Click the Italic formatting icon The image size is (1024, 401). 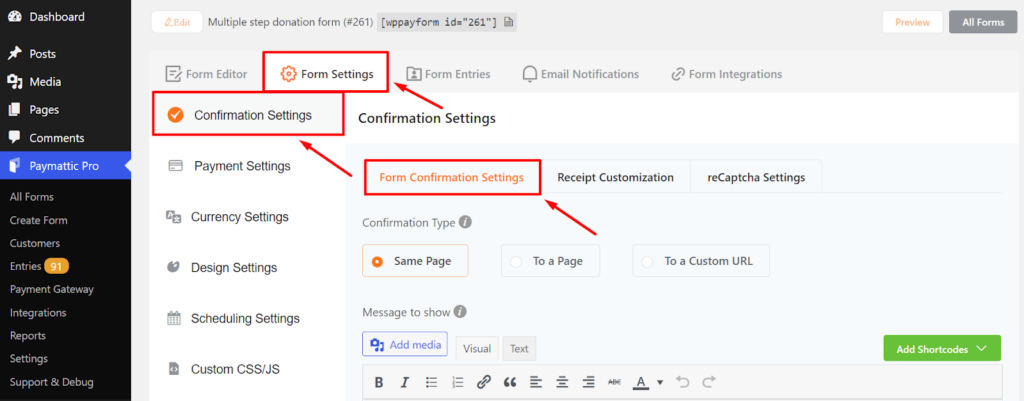point(405,382)
